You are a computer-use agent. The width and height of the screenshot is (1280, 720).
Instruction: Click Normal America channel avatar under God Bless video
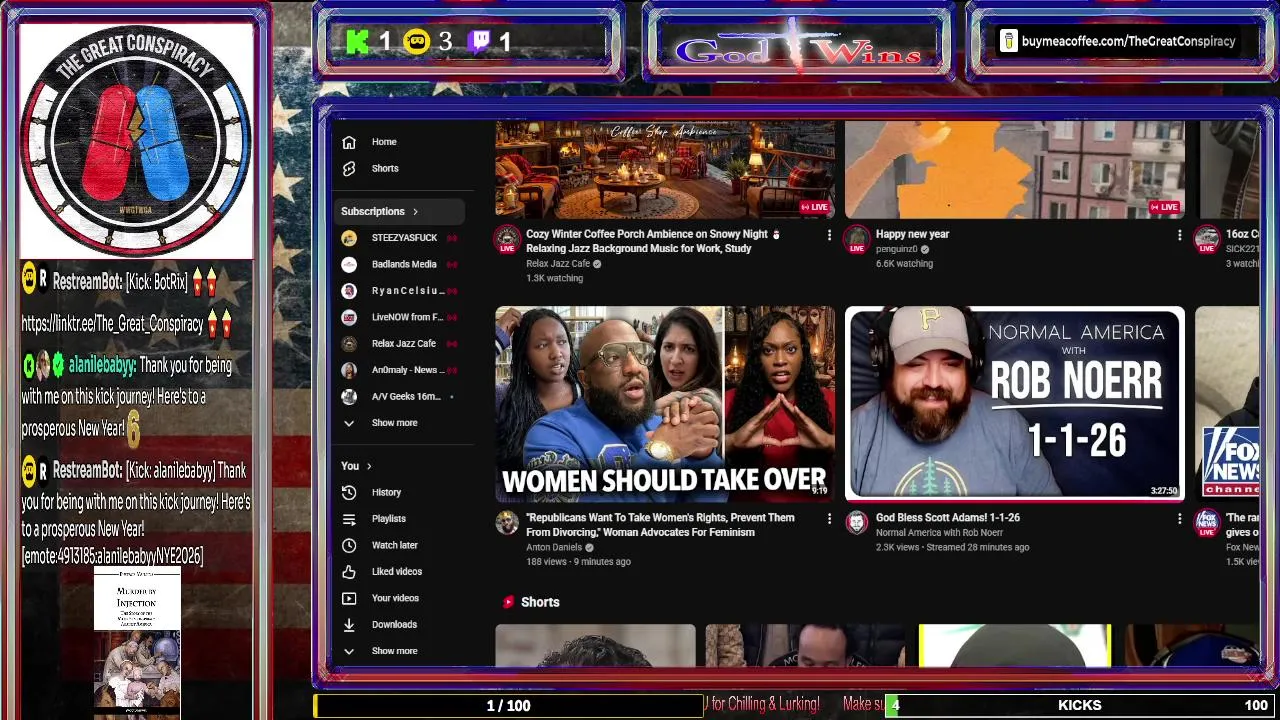[x=857, y=523]
